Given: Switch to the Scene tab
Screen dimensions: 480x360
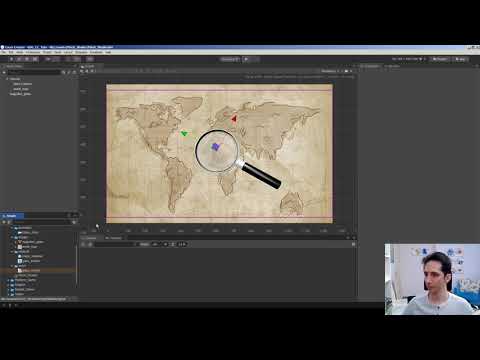Looking at the screenshot, I should click(88, 66).
